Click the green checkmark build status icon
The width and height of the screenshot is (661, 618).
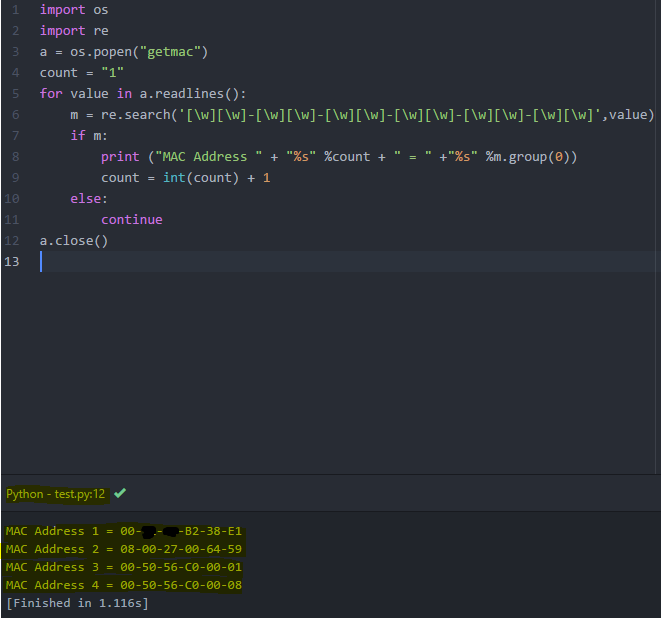click(x=120, y=493)
